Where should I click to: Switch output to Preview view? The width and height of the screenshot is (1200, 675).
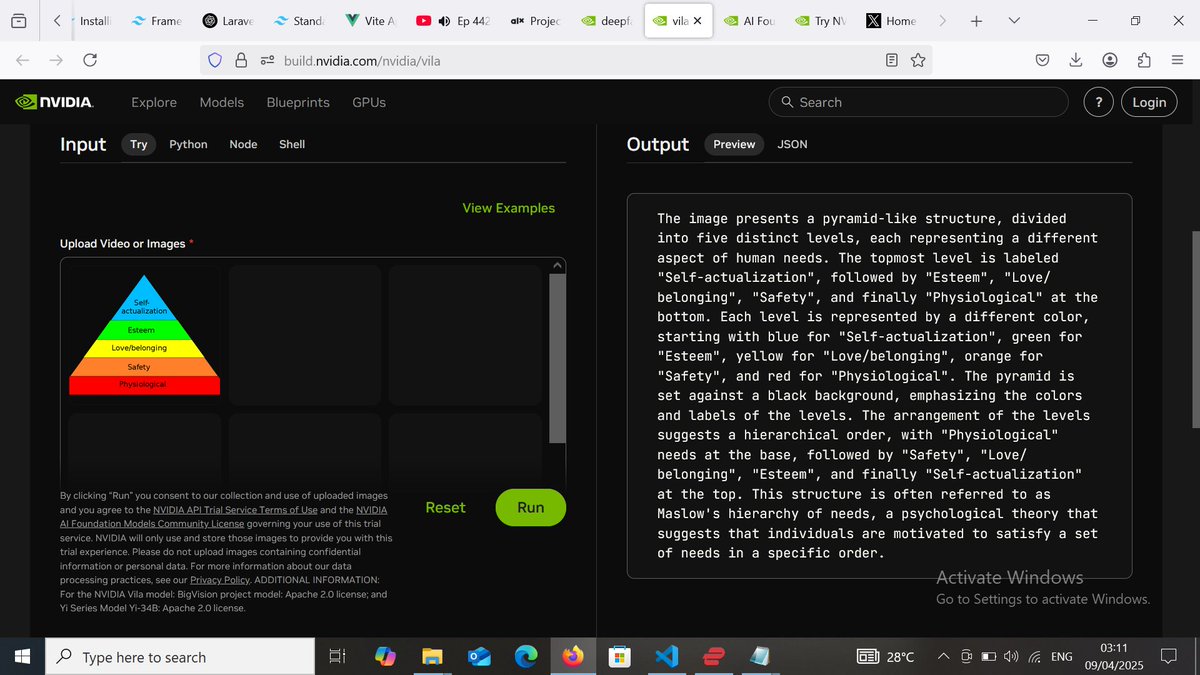pyautogui.click(x=734, y=144)
